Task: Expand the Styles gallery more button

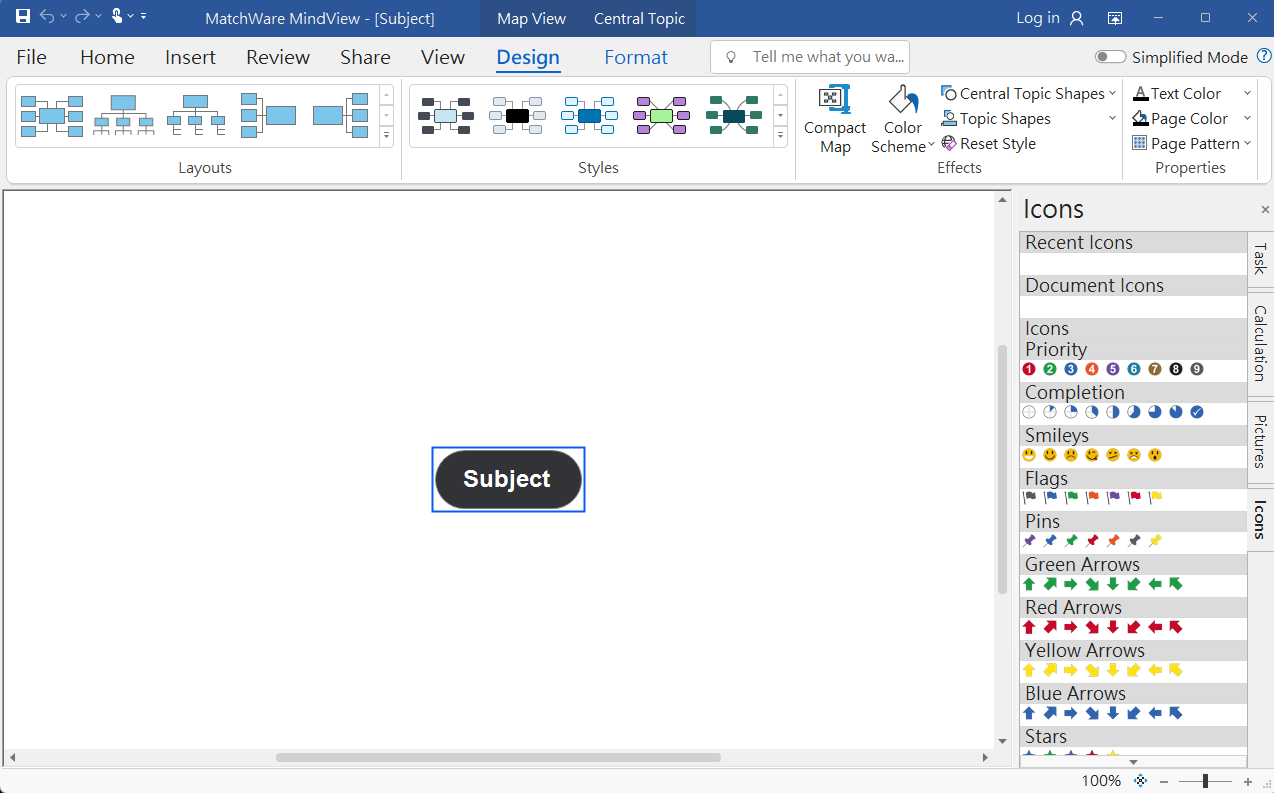Action: (781, 135)
